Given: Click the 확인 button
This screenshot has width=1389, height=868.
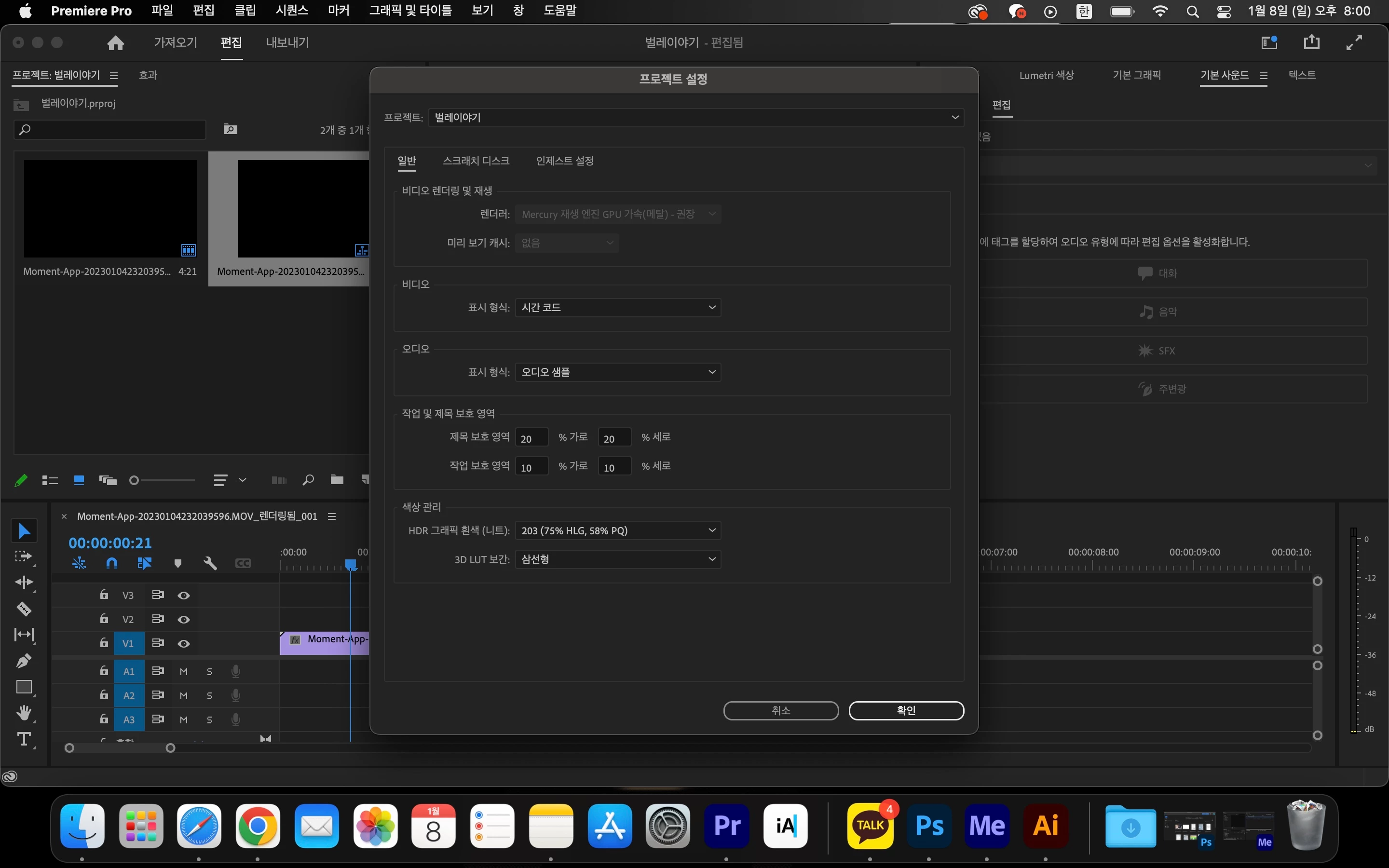Looking at the screenshot, I should pyautogui.click(x=906, y=711).
